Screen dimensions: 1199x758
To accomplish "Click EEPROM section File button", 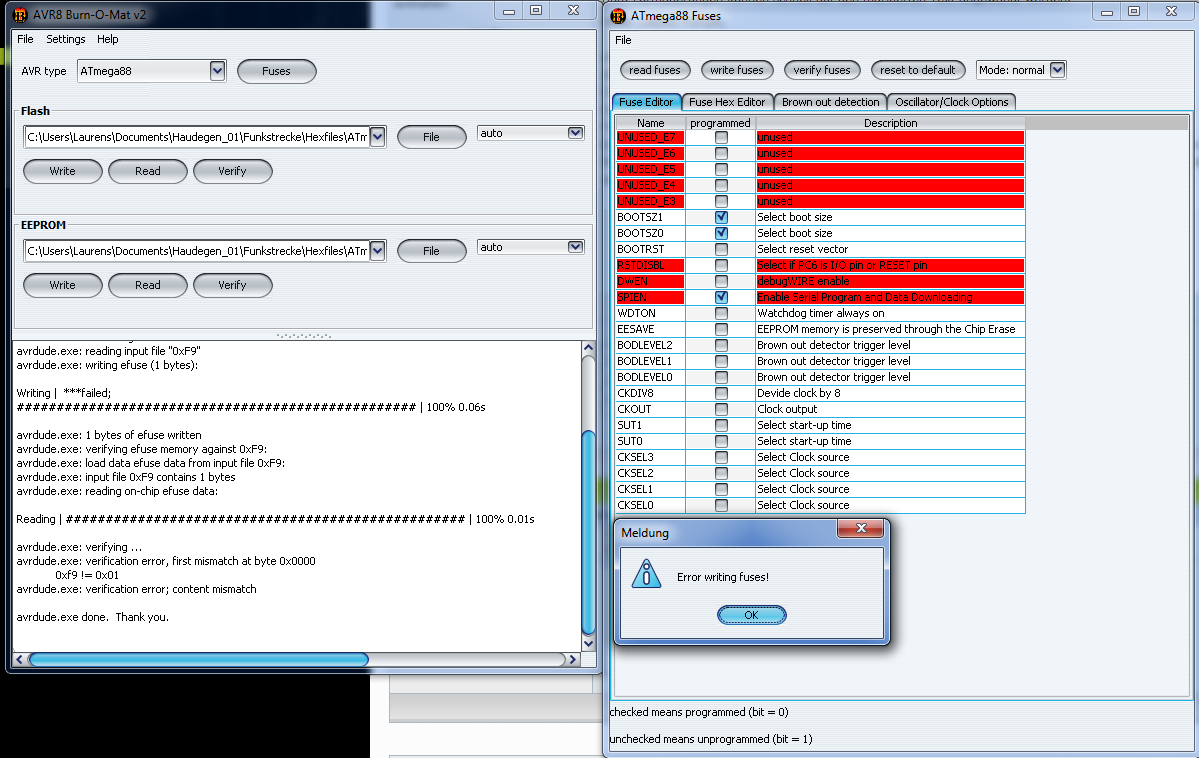I will (x=431, y=251).
